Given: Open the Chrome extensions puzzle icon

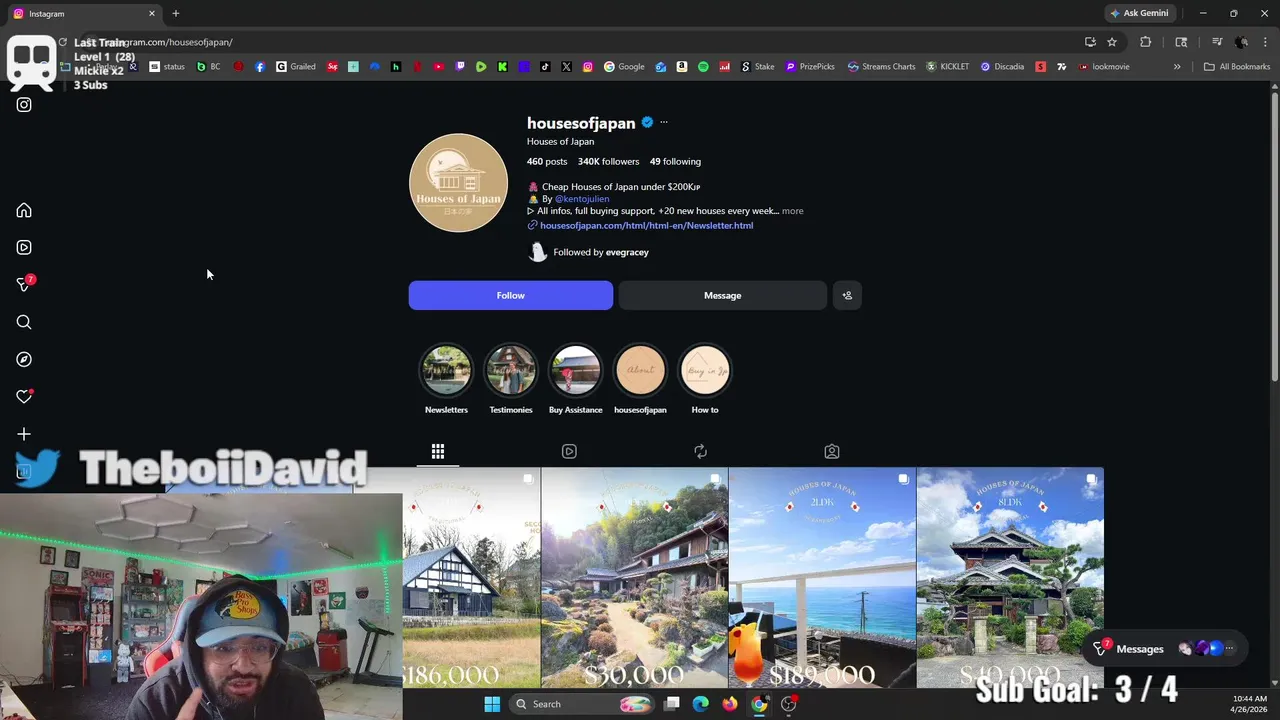Looking at the screenshot, I should (x=1146, y=42).
